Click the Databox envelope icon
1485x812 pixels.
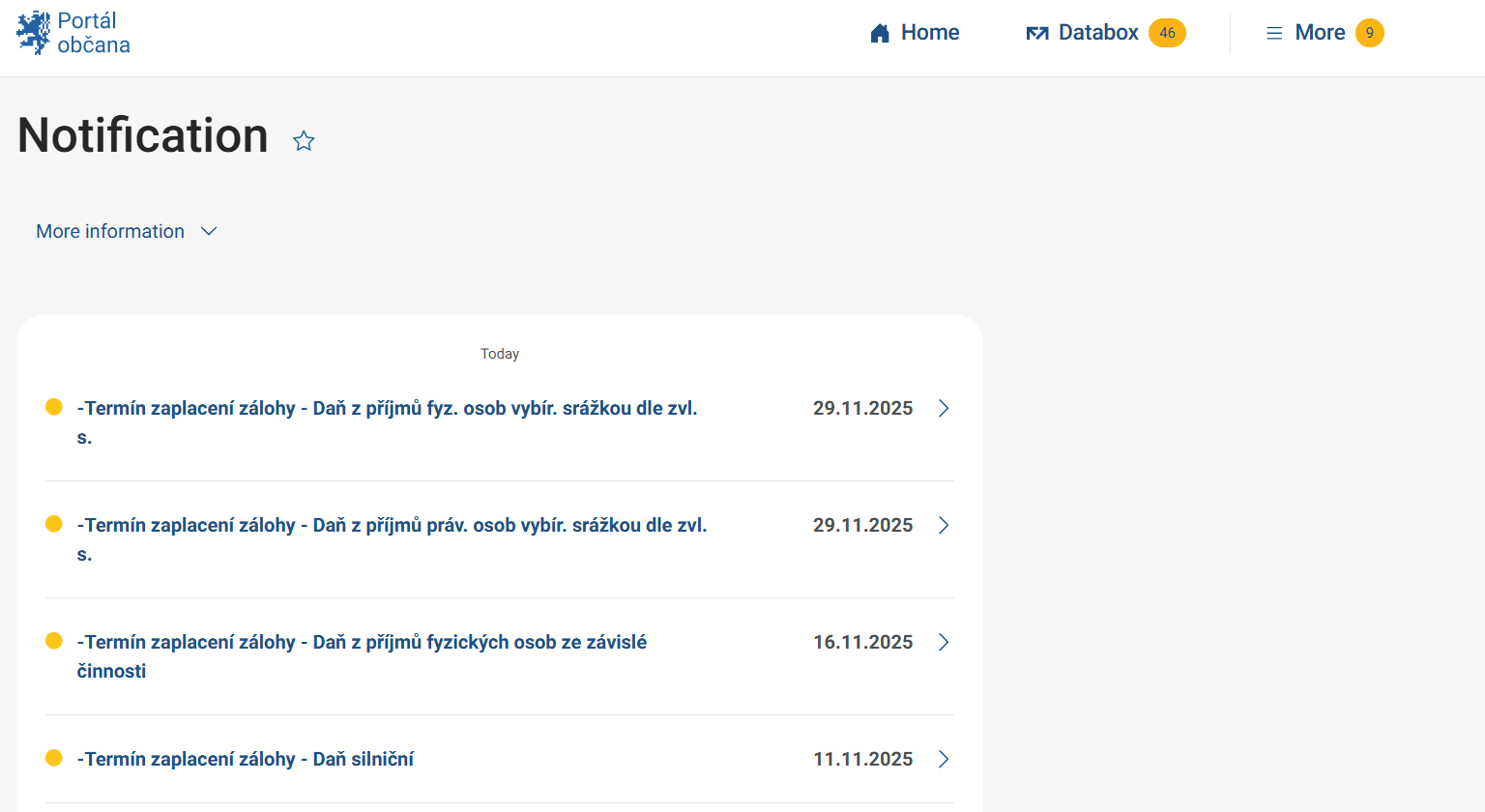point(1036,34)
